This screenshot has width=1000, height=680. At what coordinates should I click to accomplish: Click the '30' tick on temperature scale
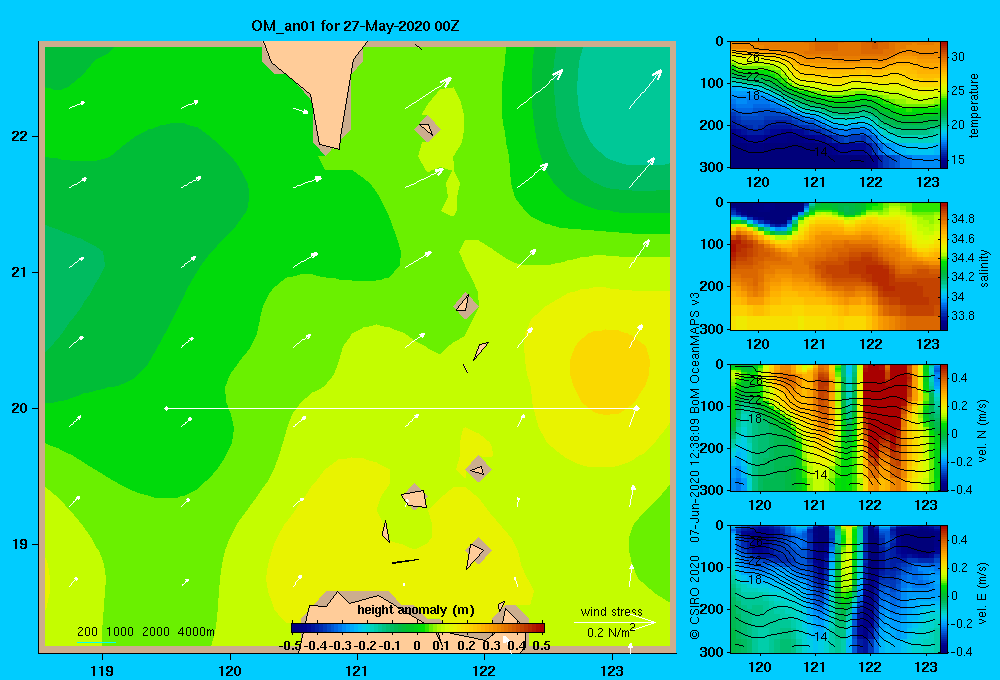(x=958, y=57)
